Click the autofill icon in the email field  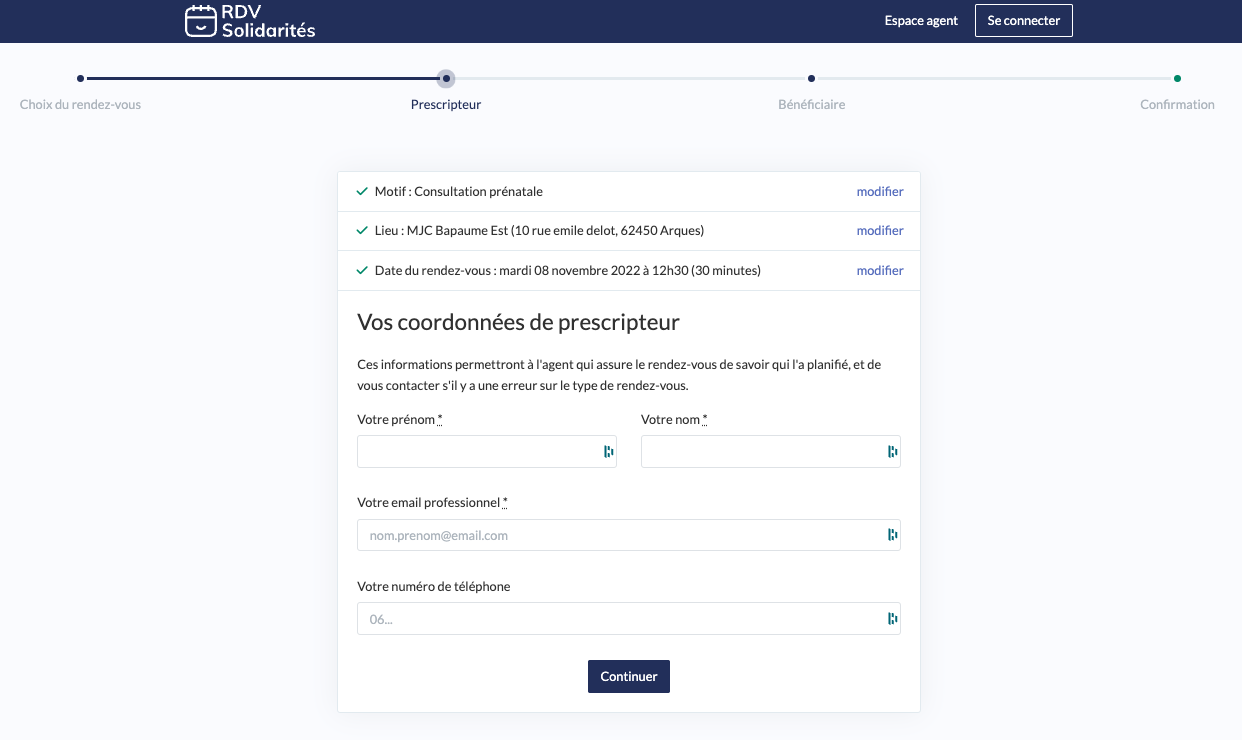coord(892,534)
